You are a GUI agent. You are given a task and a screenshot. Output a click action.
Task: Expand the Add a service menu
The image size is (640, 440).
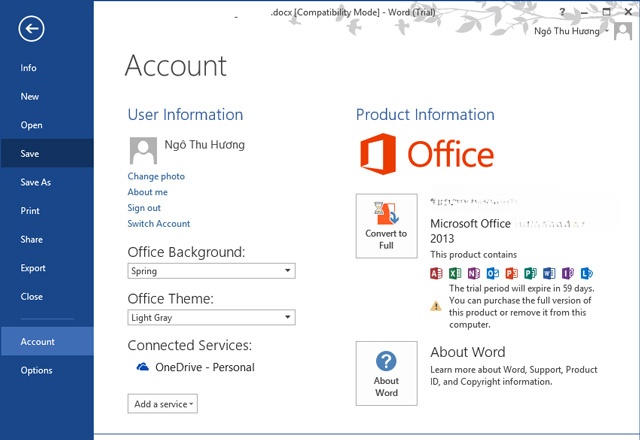[x=162, y=404]
